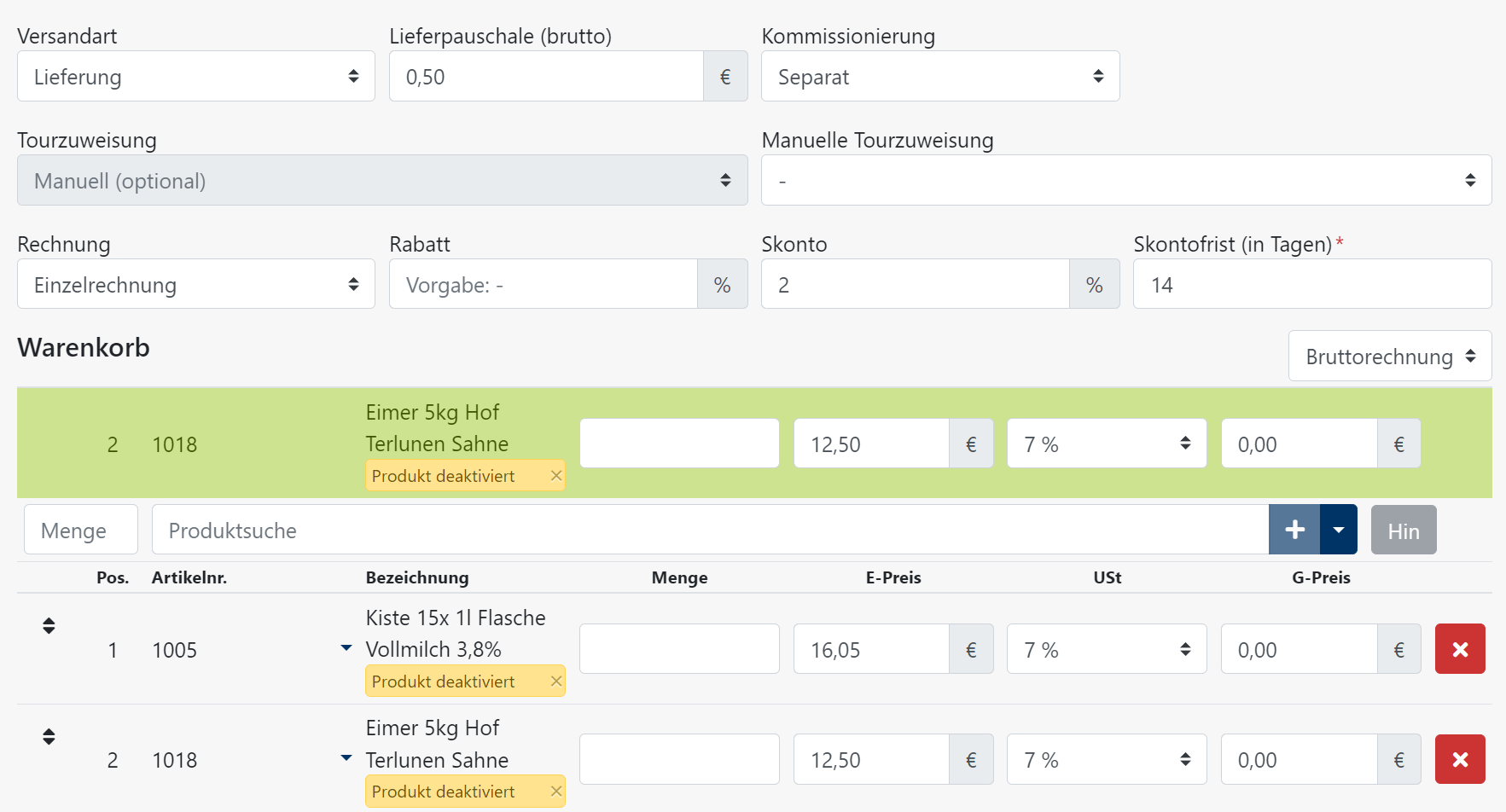1506x812 pixels.
Task: Open the USt dropdown in bottom Sahne row
Action: pos(1107,759)
